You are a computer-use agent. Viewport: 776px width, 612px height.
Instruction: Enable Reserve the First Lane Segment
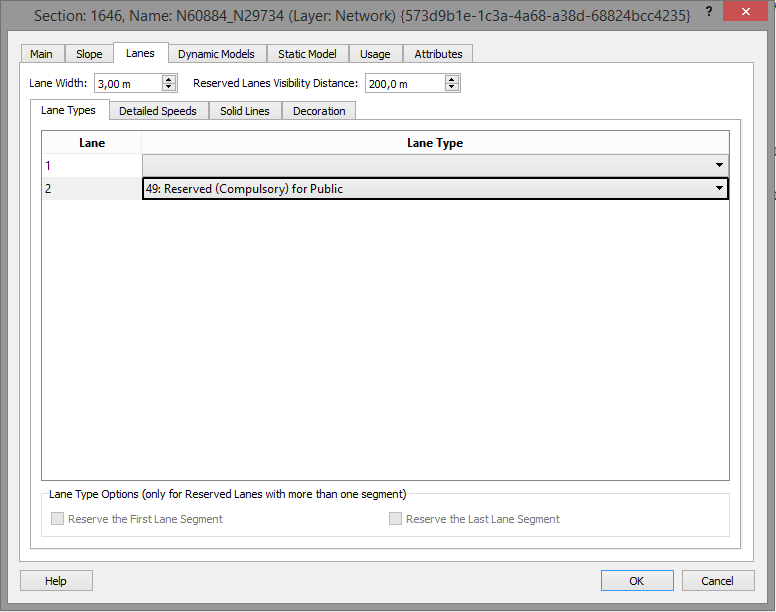58,519
